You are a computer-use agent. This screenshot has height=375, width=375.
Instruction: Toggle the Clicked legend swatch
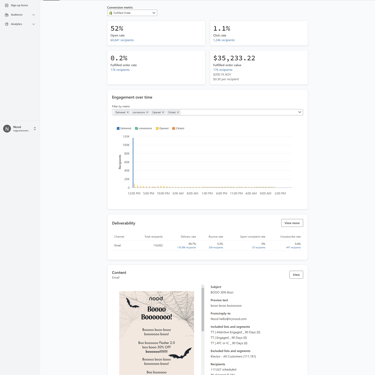click(x=173, y=128)
